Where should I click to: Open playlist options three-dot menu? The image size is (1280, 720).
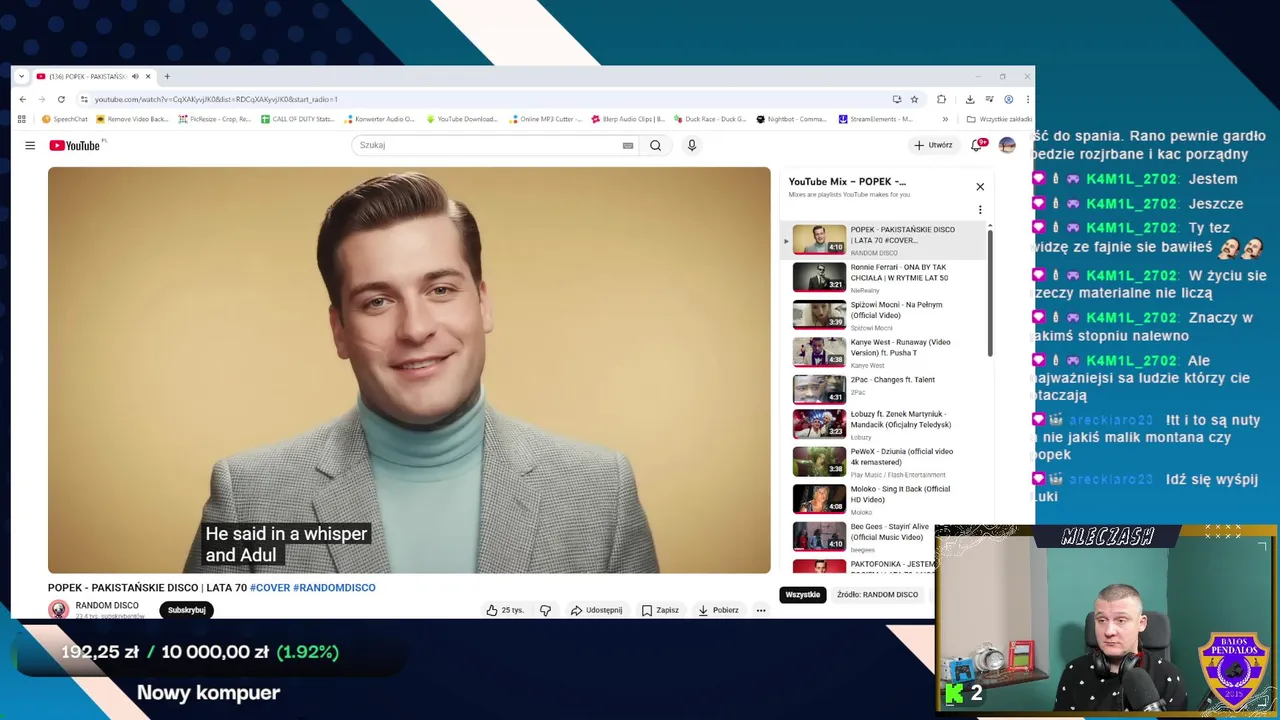[980, 210]
